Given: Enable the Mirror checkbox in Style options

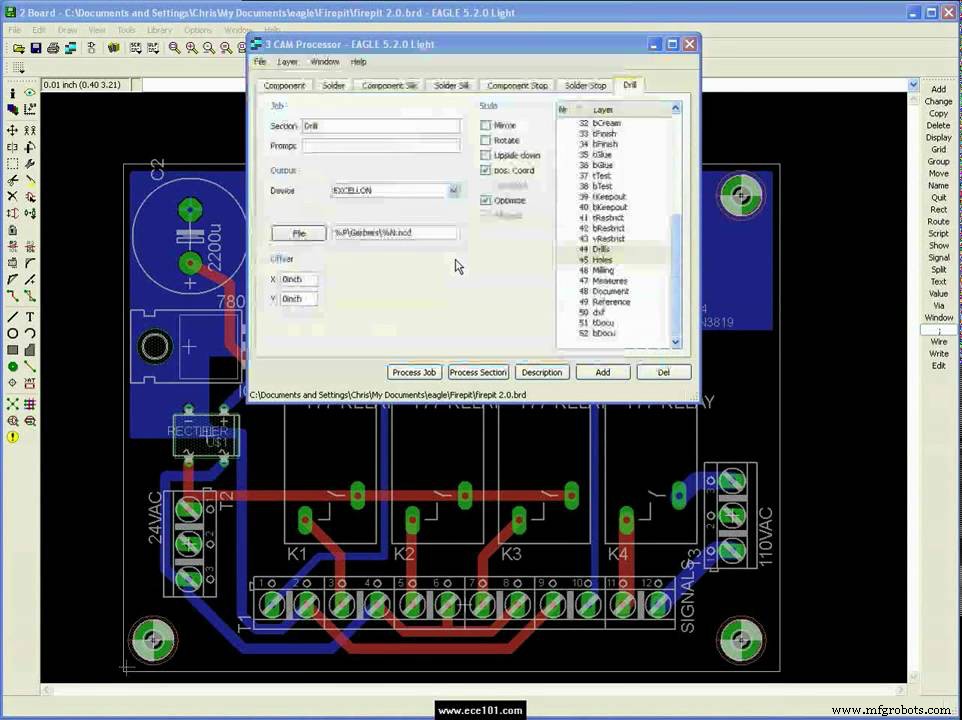Looking at the screenshot, I should click(486, 125).
